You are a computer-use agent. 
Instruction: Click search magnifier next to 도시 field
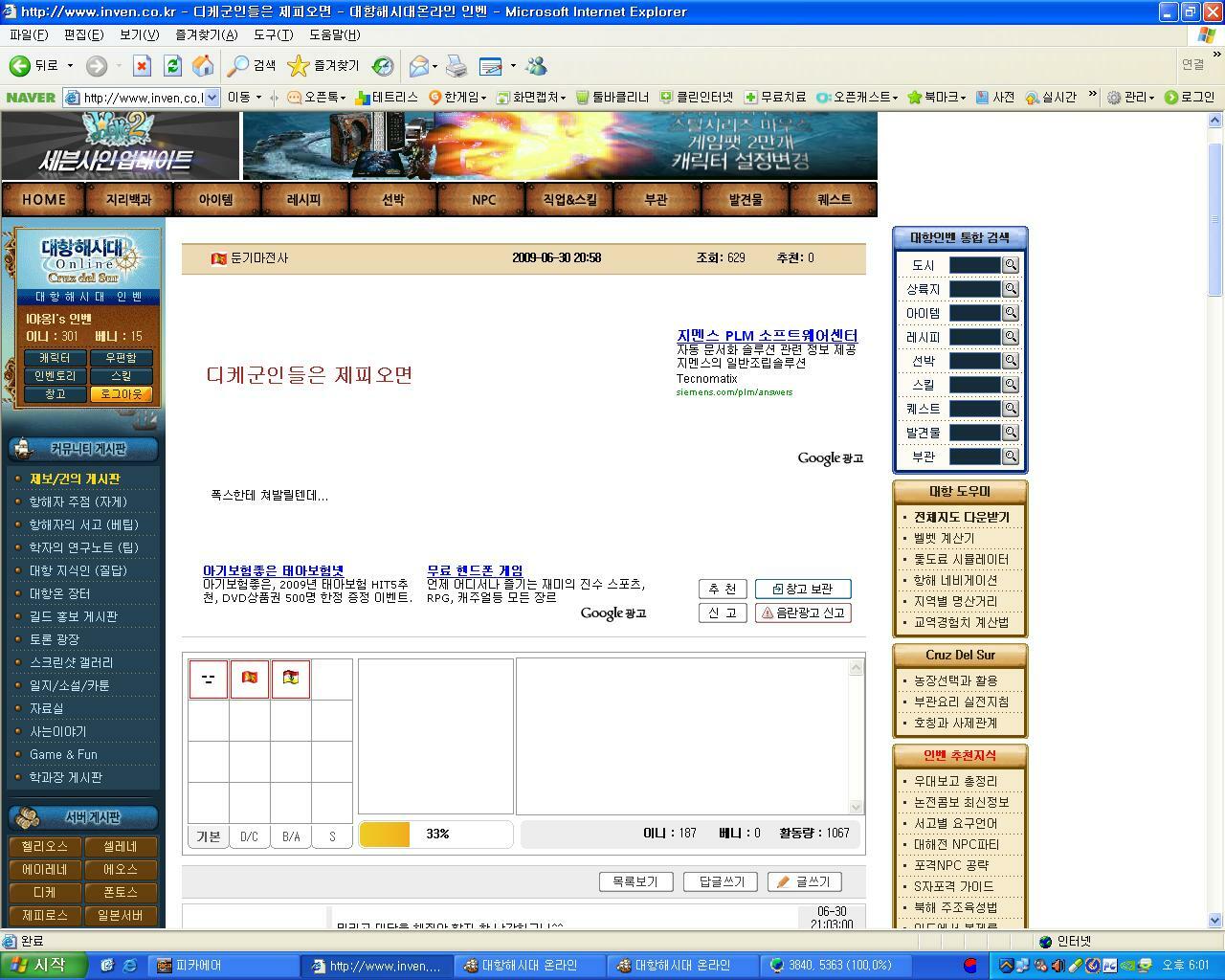(x=1011, y=265)
